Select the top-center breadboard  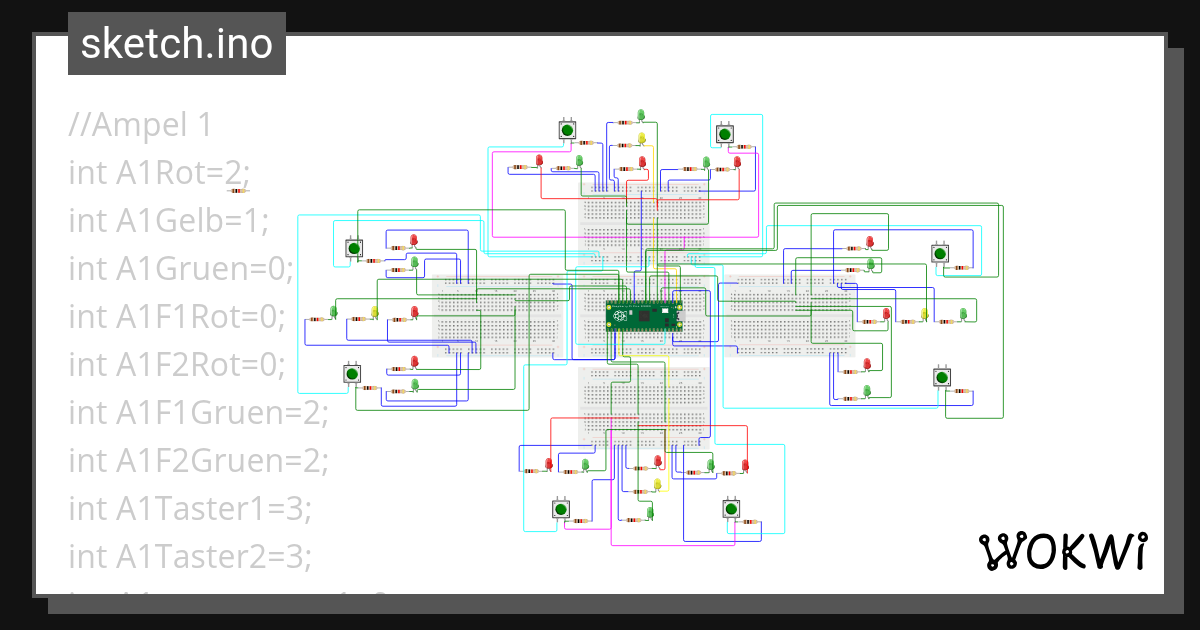pos(645,220)
